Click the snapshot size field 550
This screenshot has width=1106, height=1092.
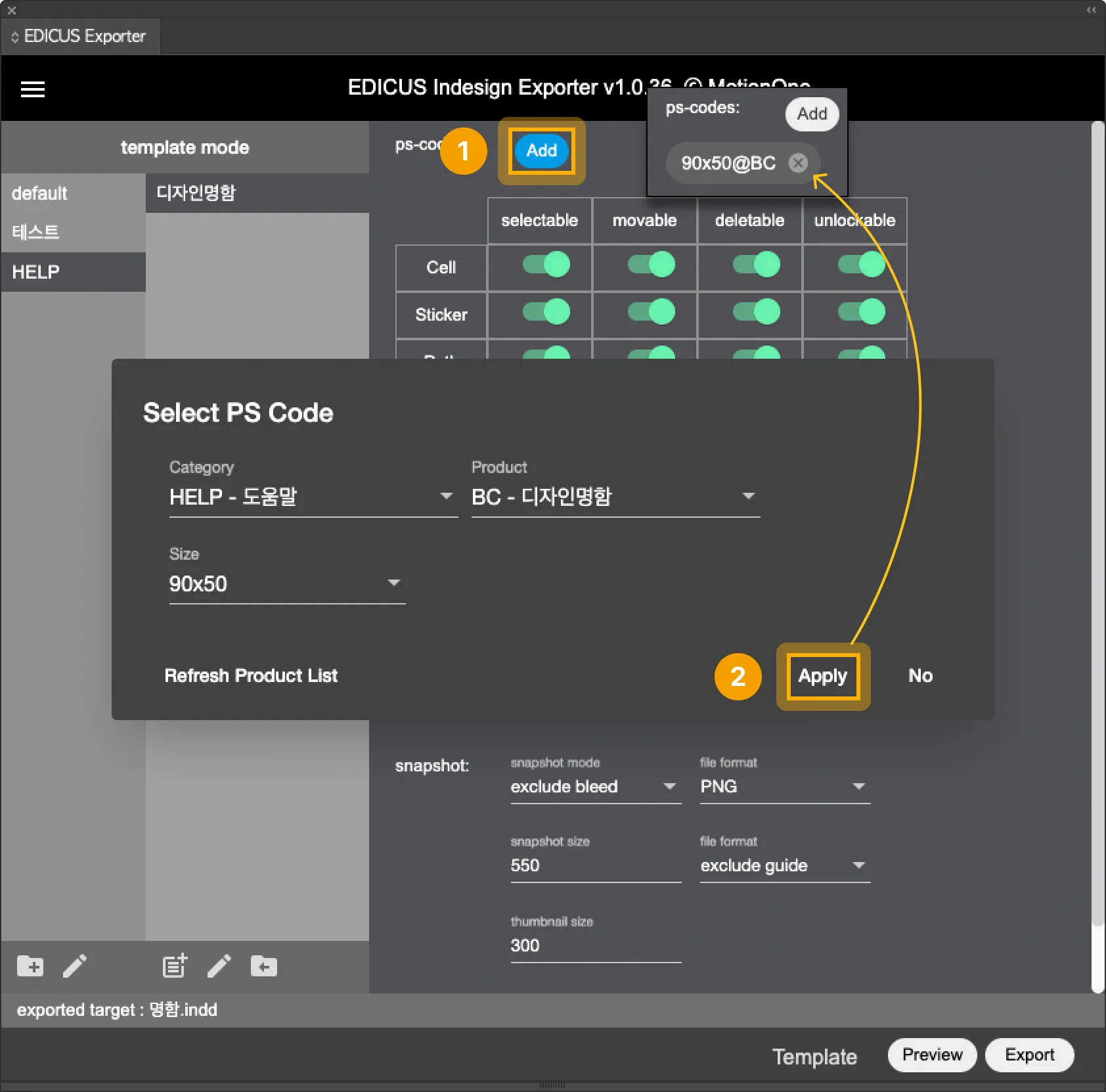tap(596, 865)
